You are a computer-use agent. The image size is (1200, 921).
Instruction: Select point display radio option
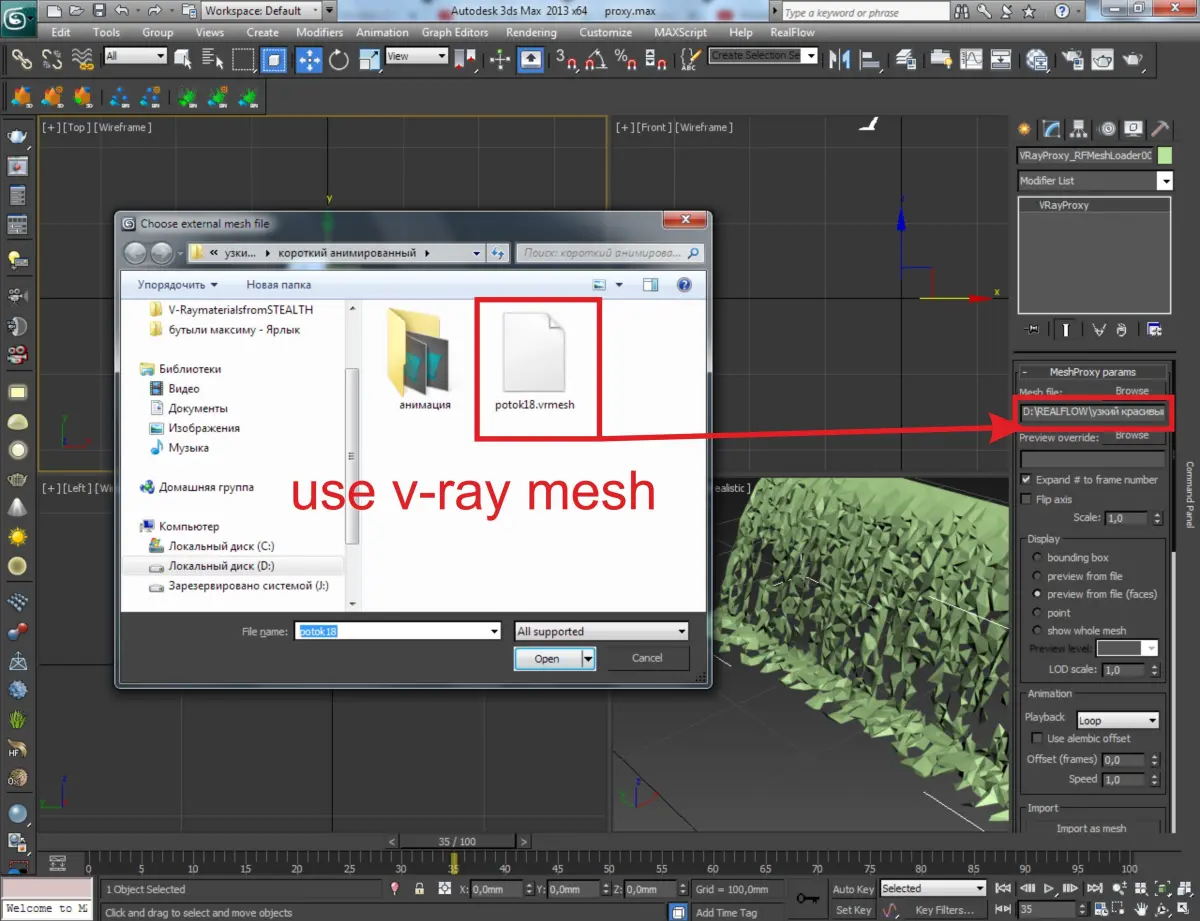pos(1037,613)
